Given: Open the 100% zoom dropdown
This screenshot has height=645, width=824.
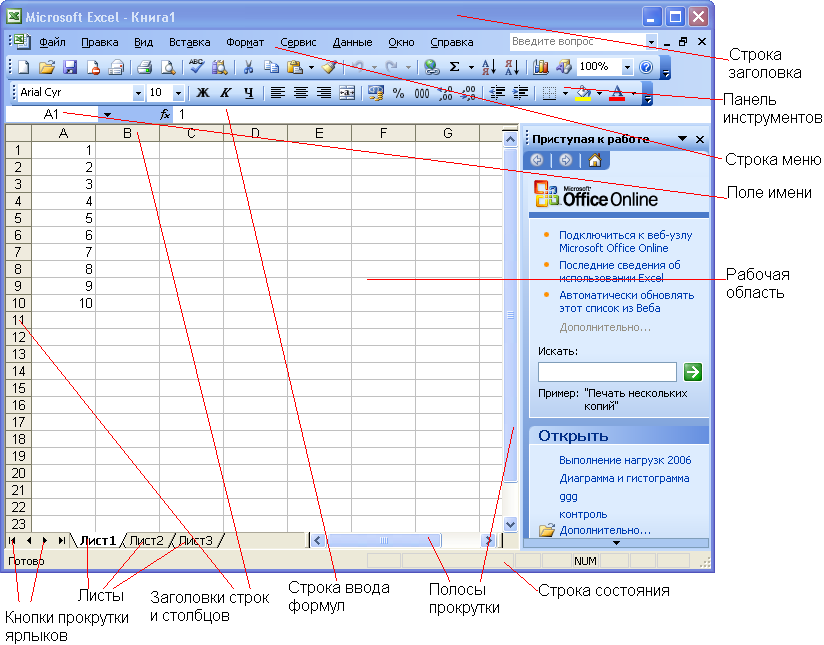Looking at the screenshot, I should click(x=627, y=67).
